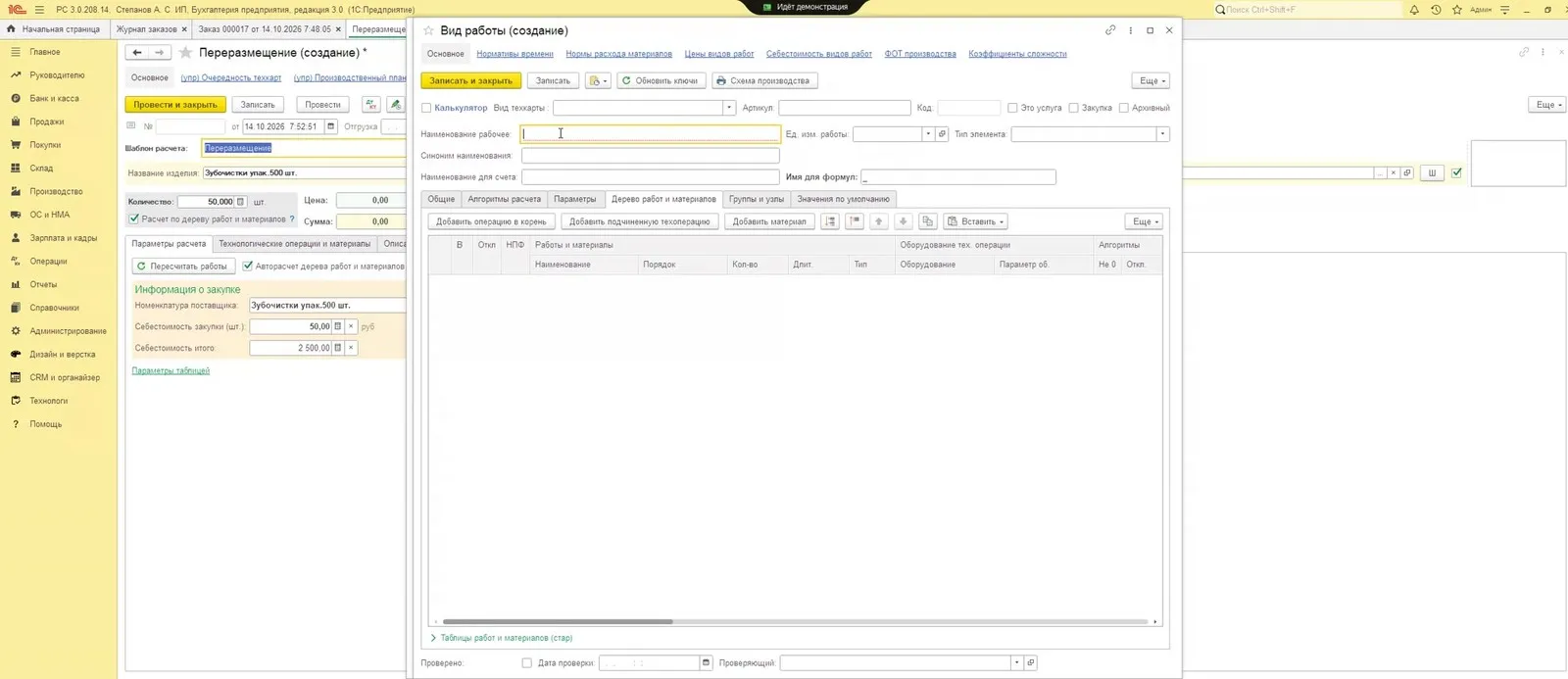Switch to the Алгоритмы расчета tab
The height and width of the screenshot is (679, 1568).
tap(504, 199)
